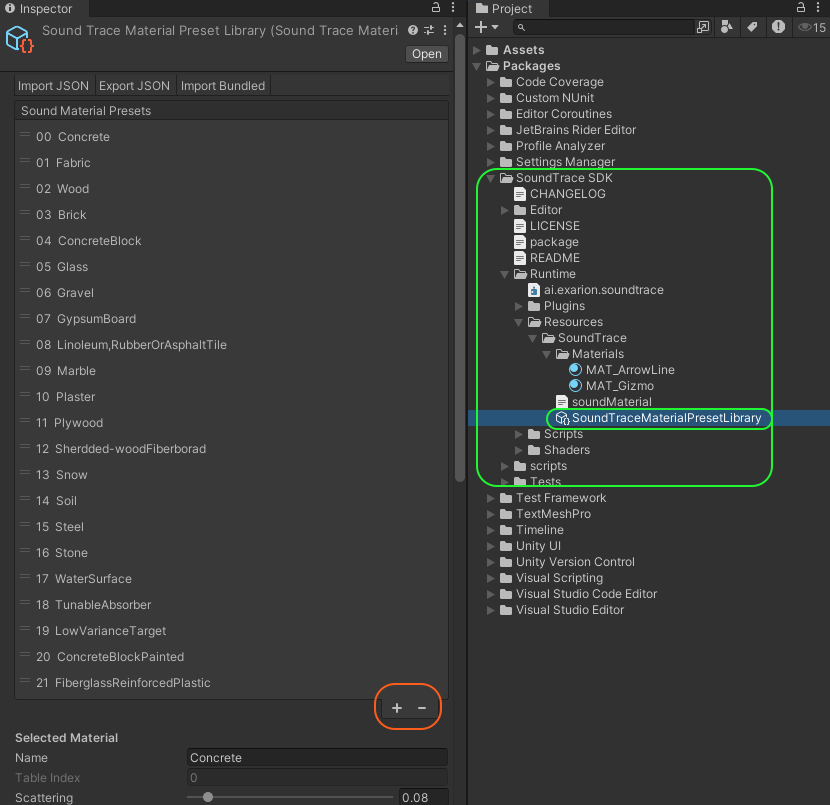Screen dimensions: 830x805
Task: Open the Project panel options menu
Action: pyautogui.click(x=818, y=7)
